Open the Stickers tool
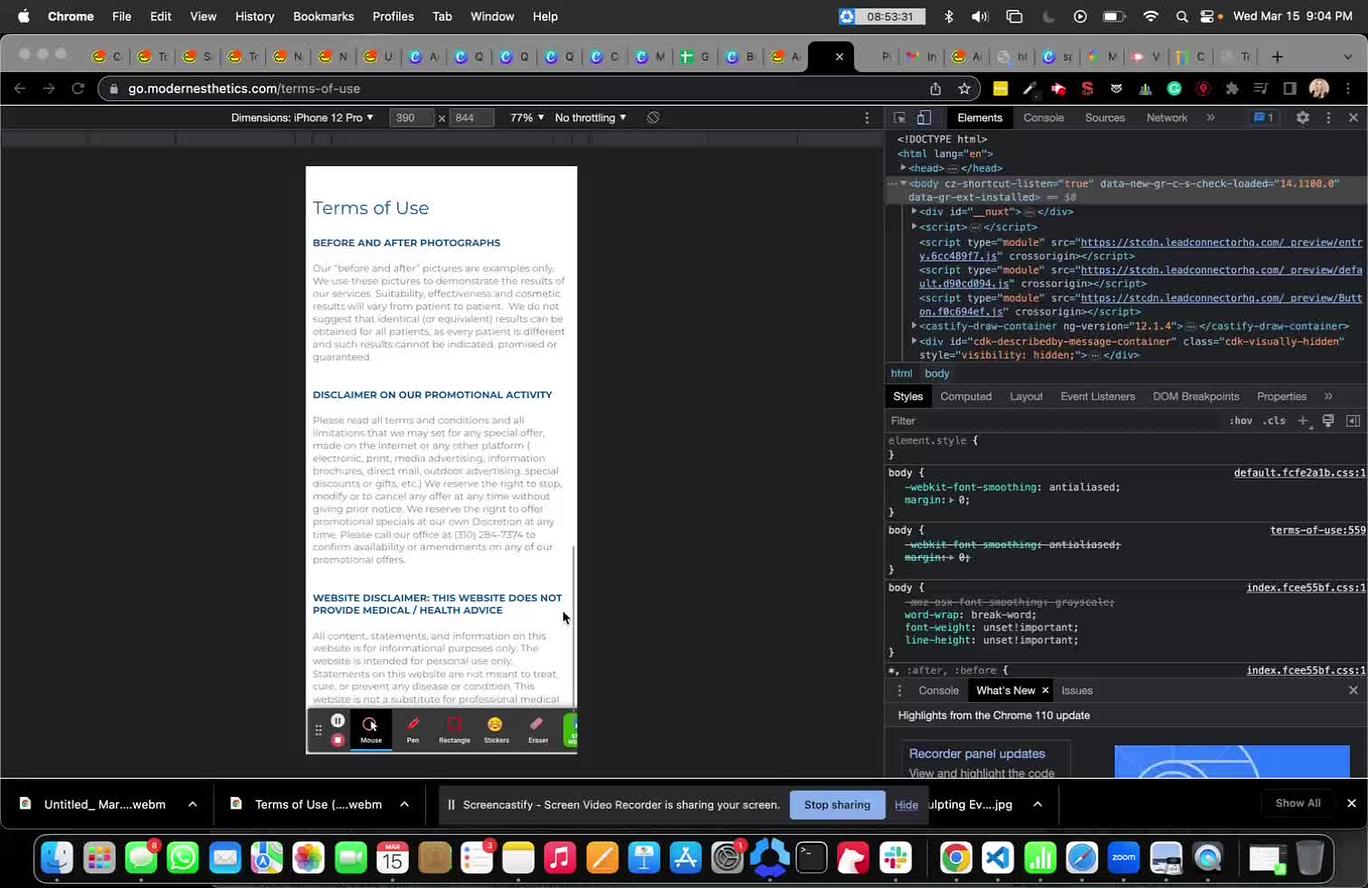 pos(496,729)
